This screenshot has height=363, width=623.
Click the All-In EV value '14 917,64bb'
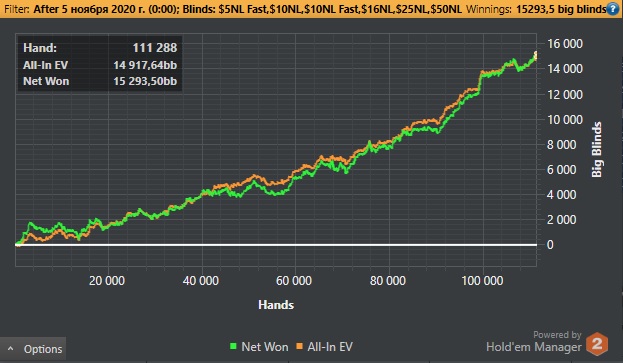[145, 65]
